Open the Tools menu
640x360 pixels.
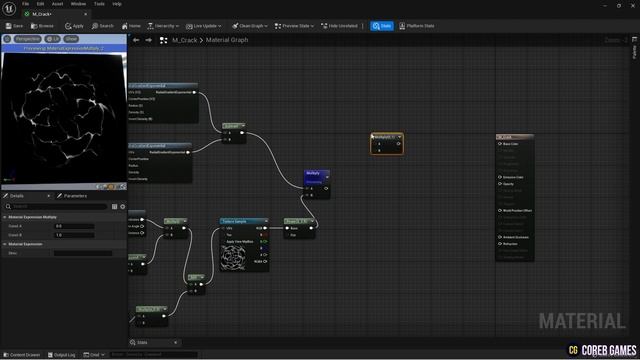(99, 4)
